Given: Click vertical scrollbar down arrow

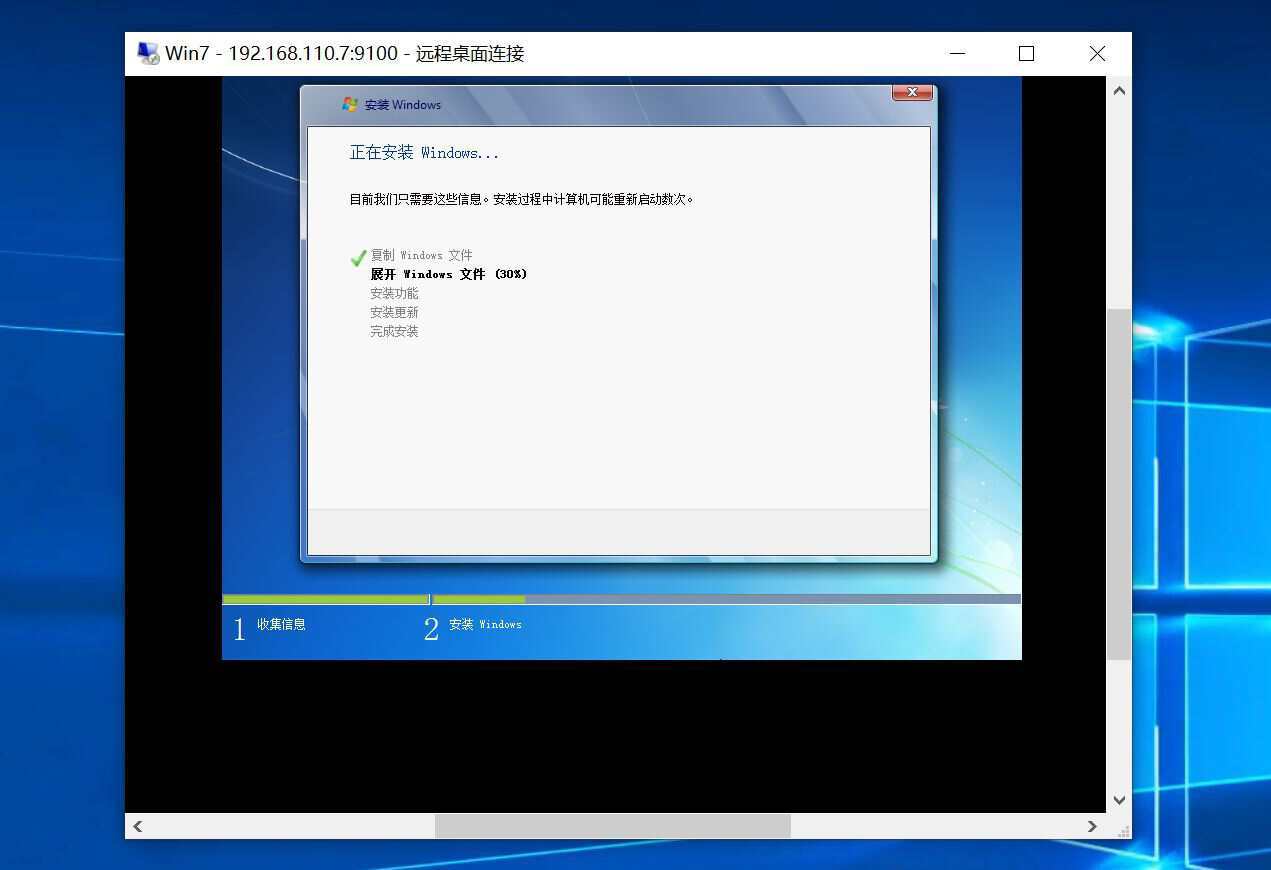Looking at the screenshot, I should (1119, 800).
